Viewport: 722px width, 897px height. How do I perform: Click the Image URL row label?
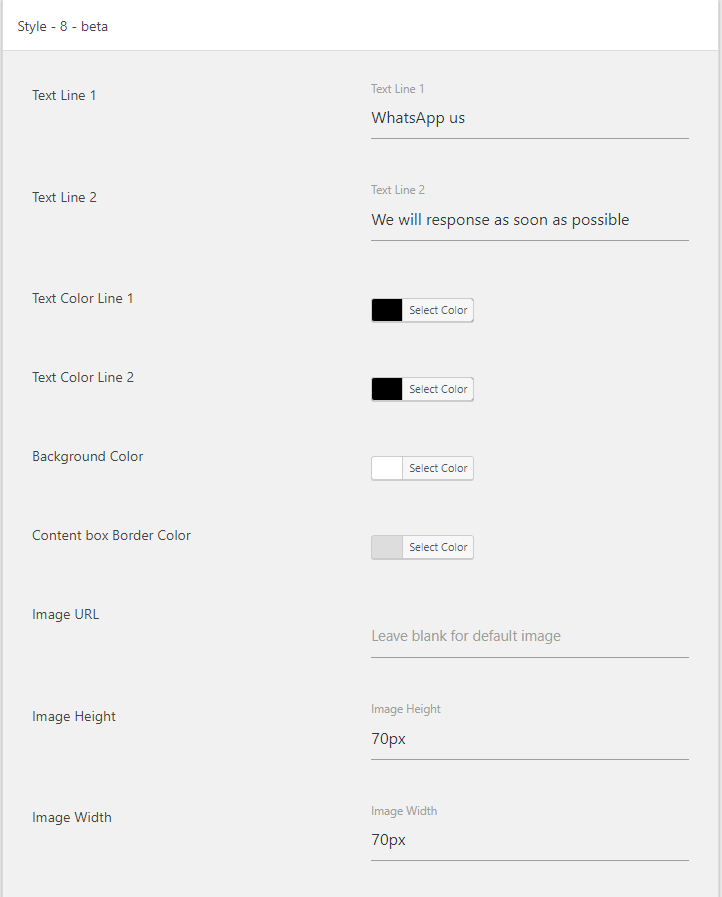(x=65, y=614)
